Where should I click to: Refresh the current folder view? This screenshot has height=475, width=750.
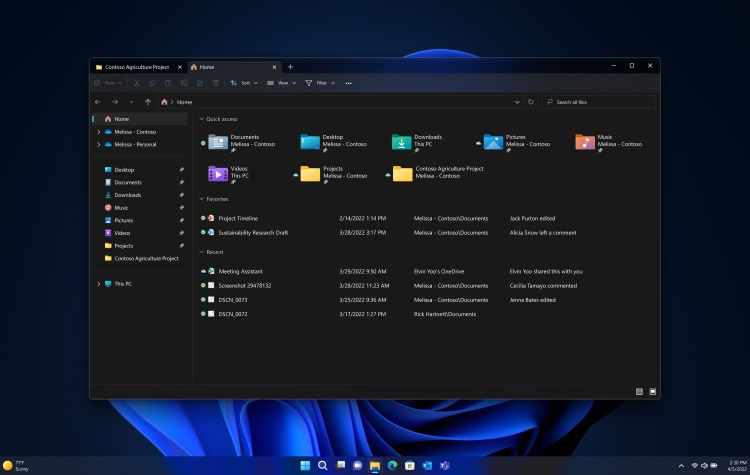[x=530, y=102]
